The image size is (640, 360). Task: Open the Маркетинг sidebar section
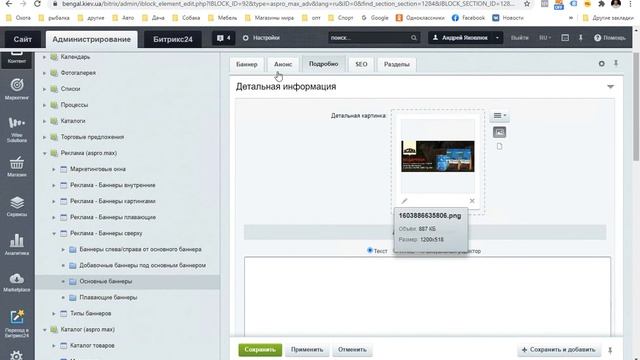click(17, 89)
